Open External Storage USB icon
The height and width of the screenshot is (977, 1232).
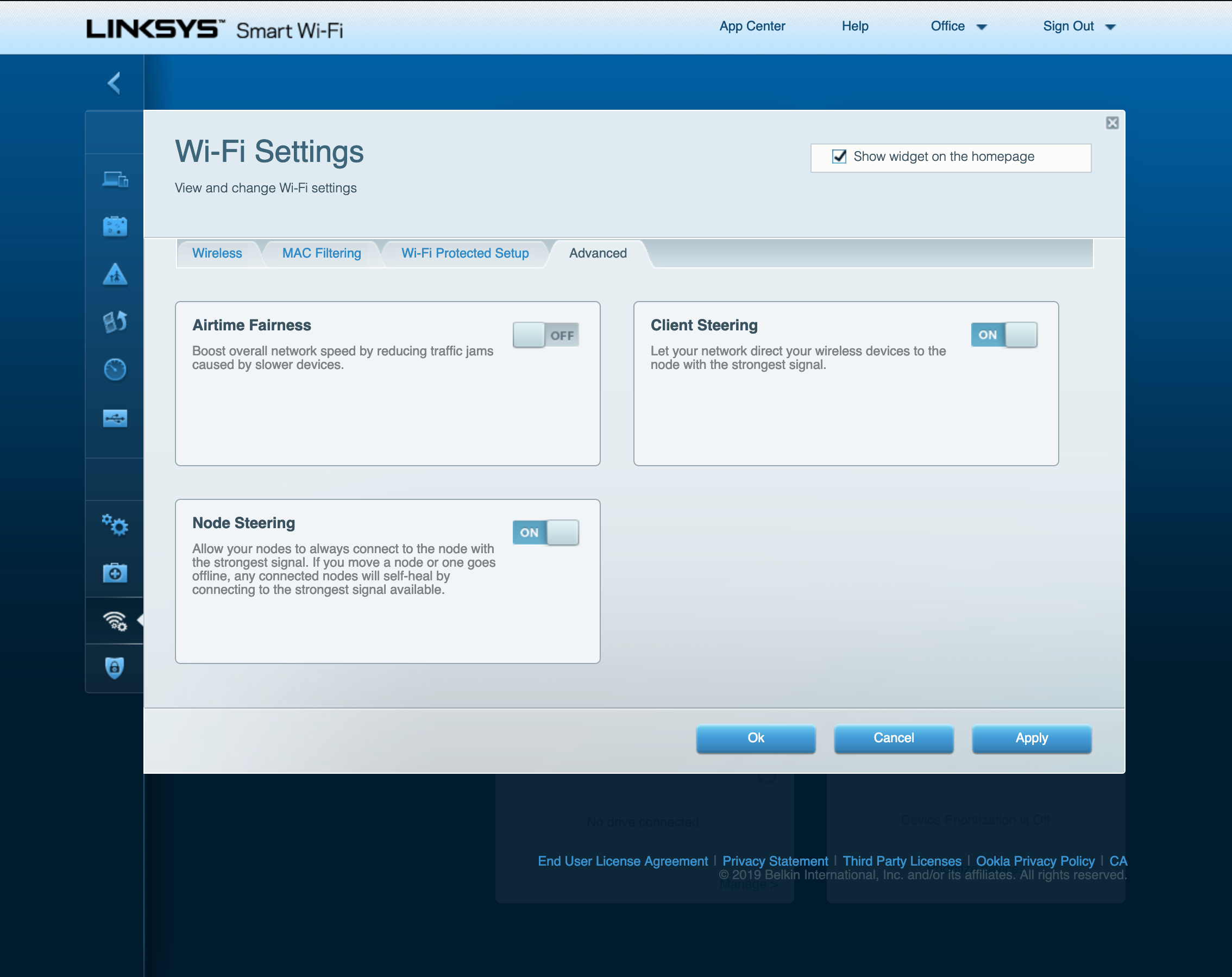pyautogui.click(x=115, y=418)
